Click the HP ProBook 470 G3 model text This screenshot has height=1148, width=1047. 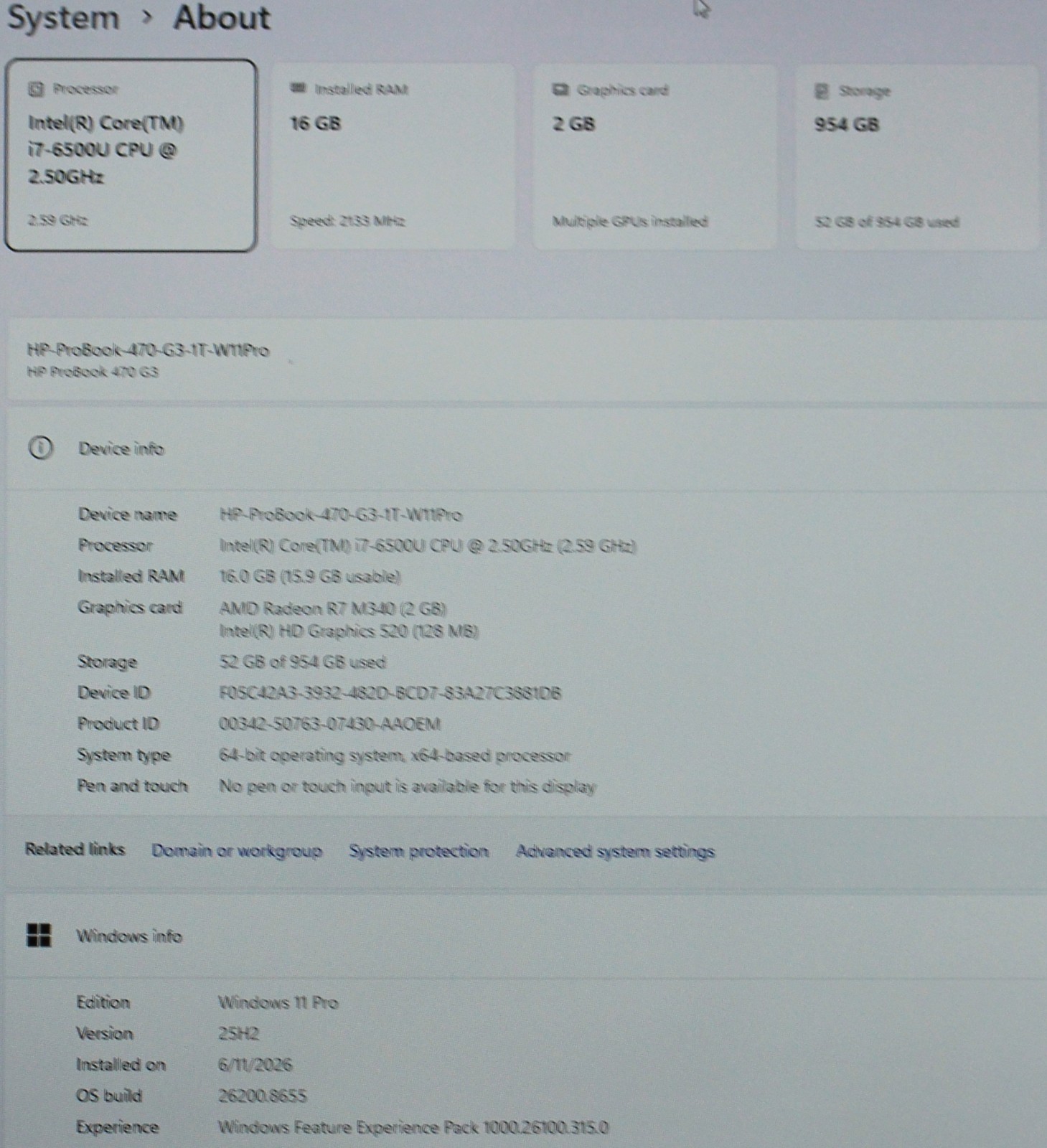93,372
